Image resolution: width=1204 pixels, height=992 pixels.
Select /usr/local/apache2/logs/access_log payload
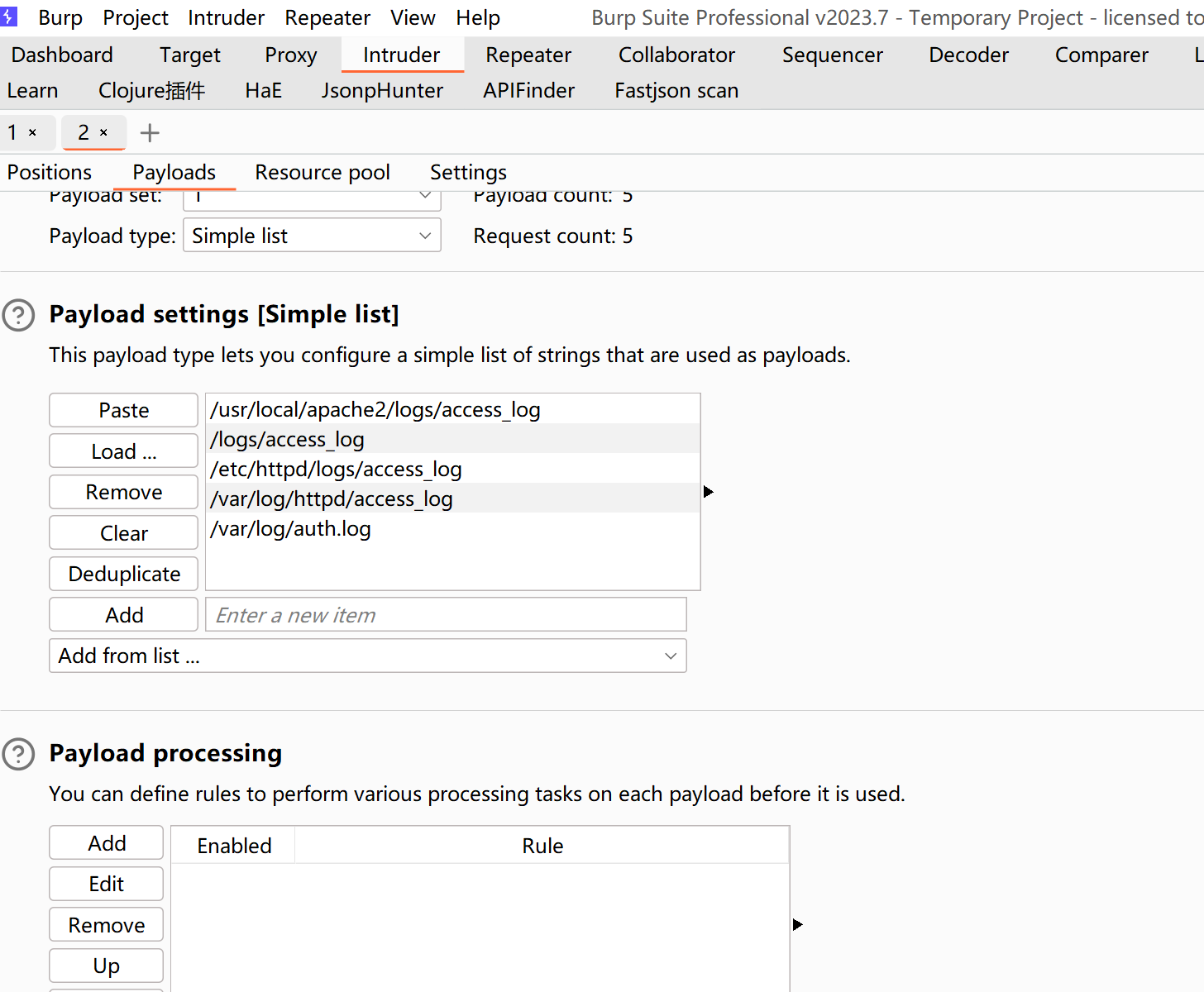coord(452,409)
